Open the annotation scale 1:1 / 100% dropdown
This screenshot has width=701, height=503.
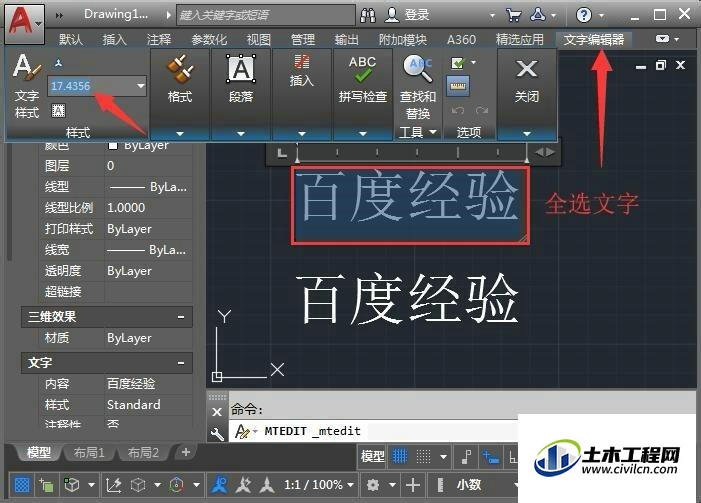point(319,485)
